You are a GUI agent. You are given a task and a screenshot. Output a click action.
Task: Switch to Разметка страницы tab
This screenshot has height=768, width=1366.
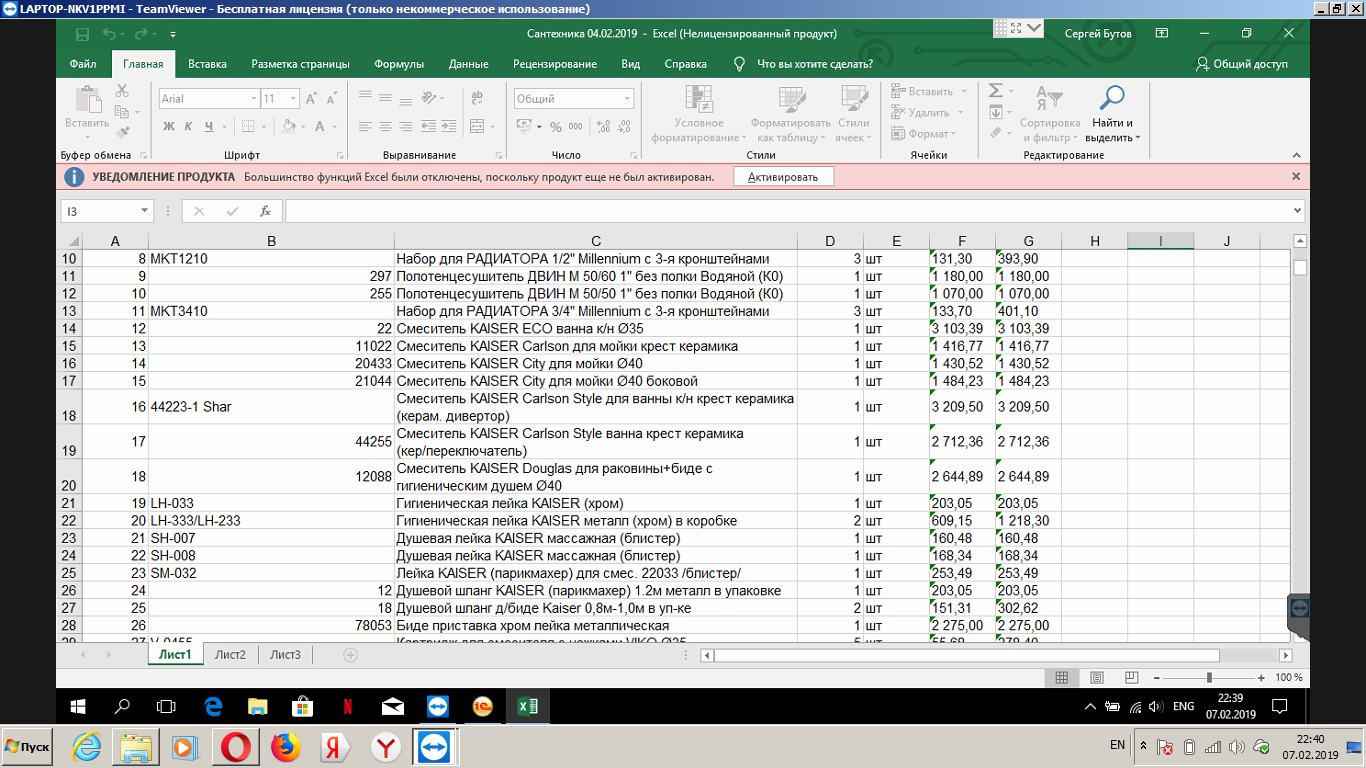point(300,64)
